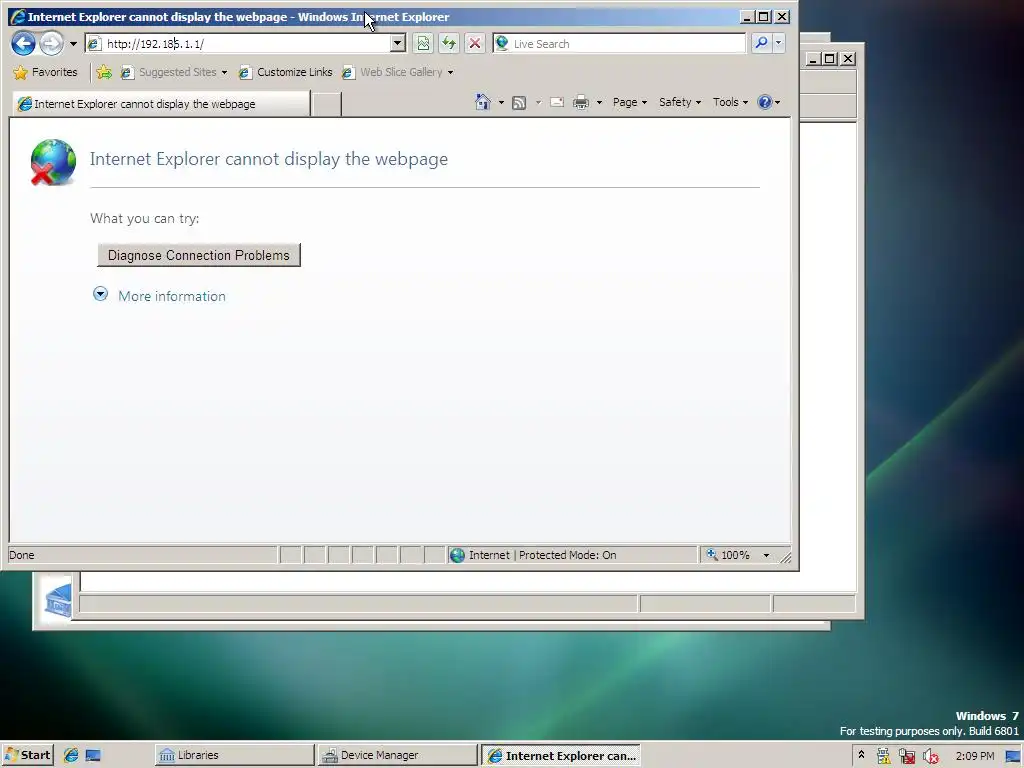Open the Safety menu

tap(680, 103)
